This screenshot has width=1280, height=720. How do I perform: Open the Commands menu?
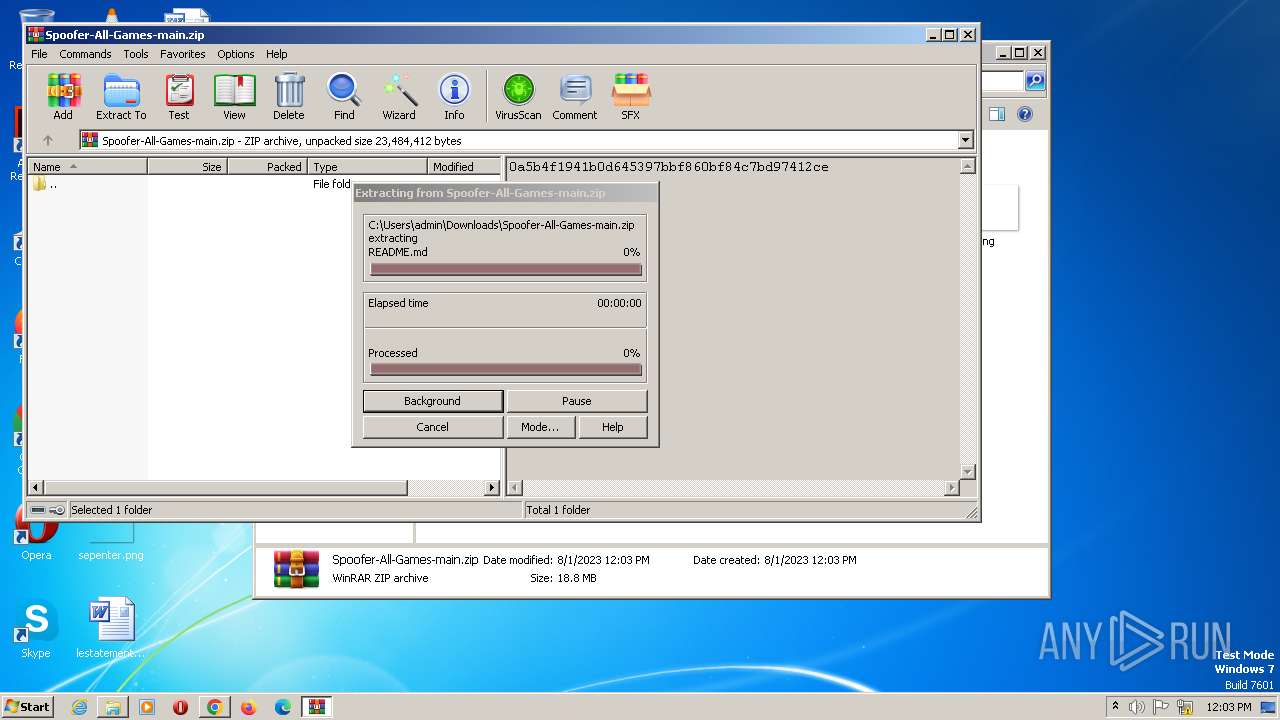(85, 54)
